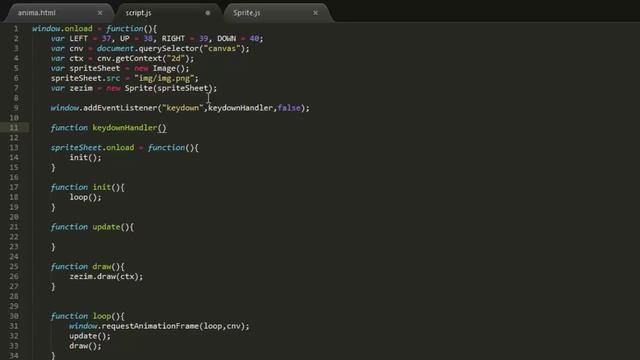
Task: Click 'querySelector' on line 3
Action: 169,49
